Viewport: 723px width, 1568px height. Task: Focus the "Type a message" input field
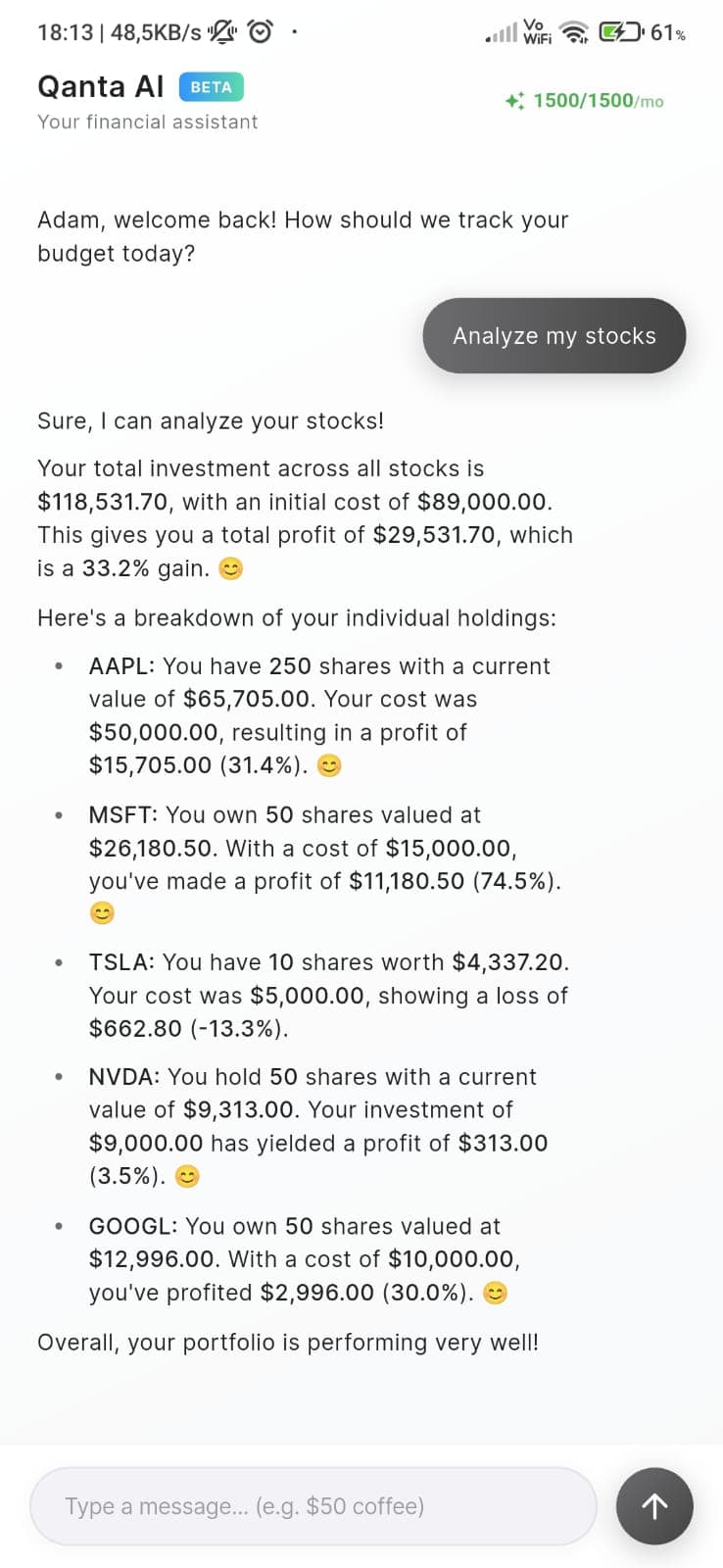(x=313, y=1506)
